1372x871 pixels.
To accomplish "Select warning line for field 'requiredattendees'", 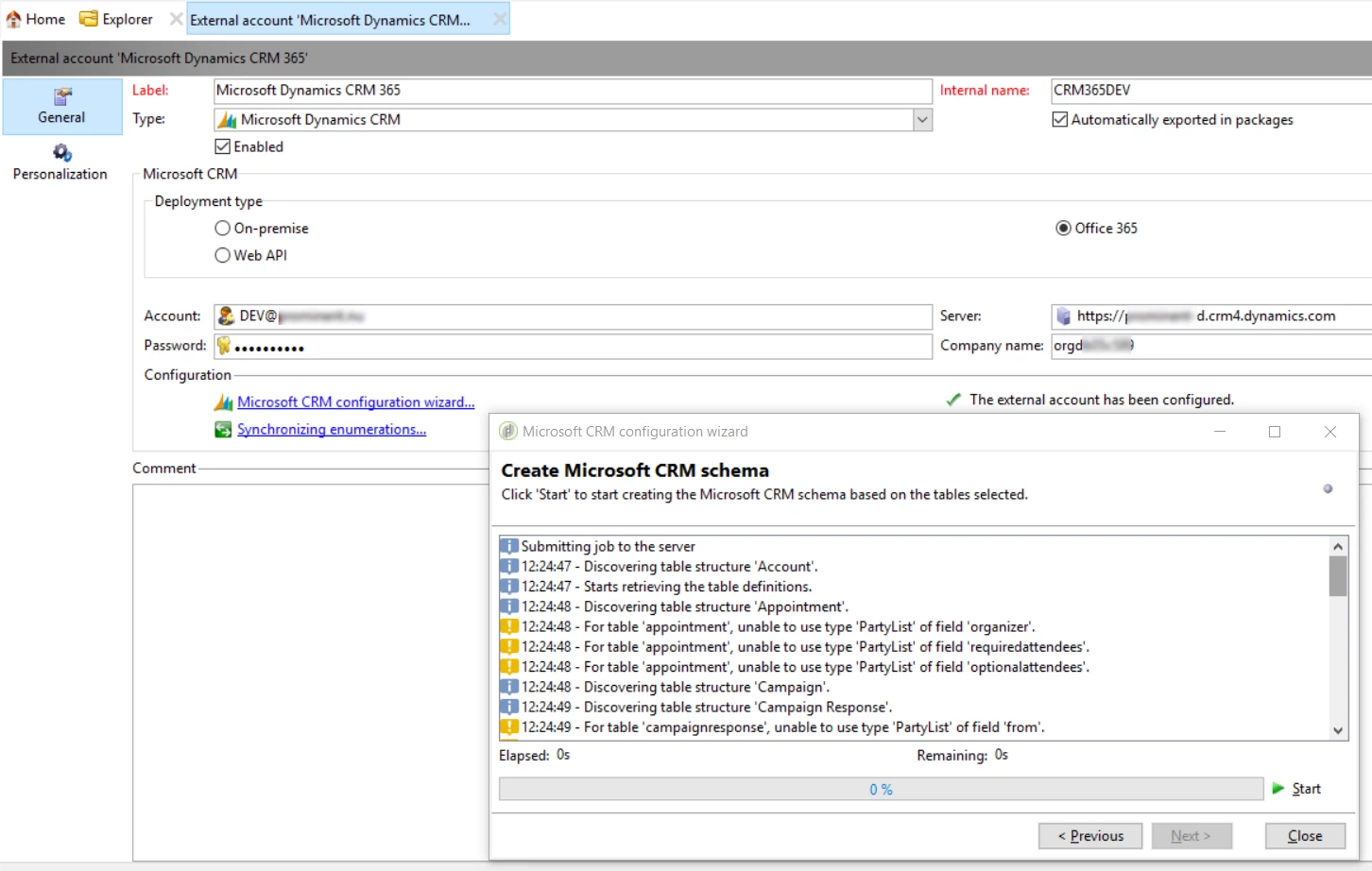I will [x=806, y=647].
